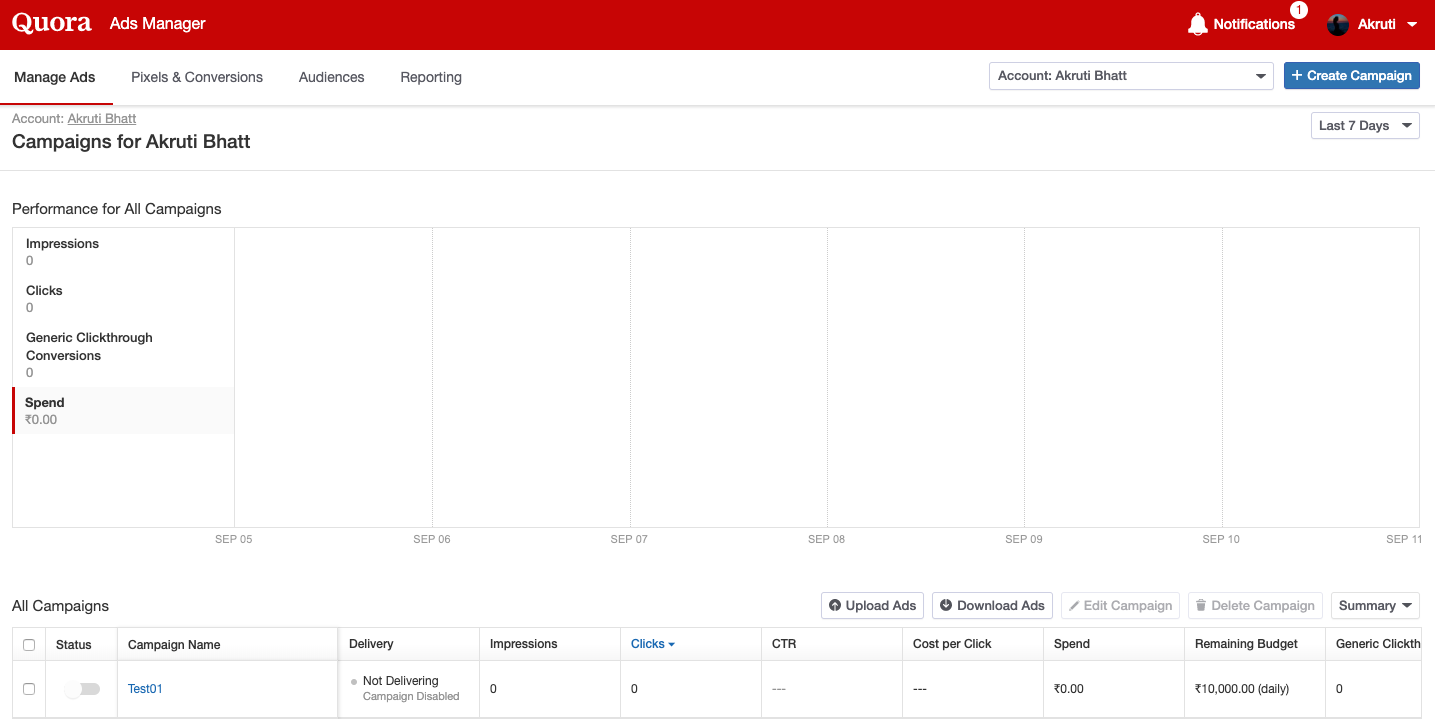1435x719 pixels.
Task: Open the Test01 campaign link
Action: pos(145,689)
